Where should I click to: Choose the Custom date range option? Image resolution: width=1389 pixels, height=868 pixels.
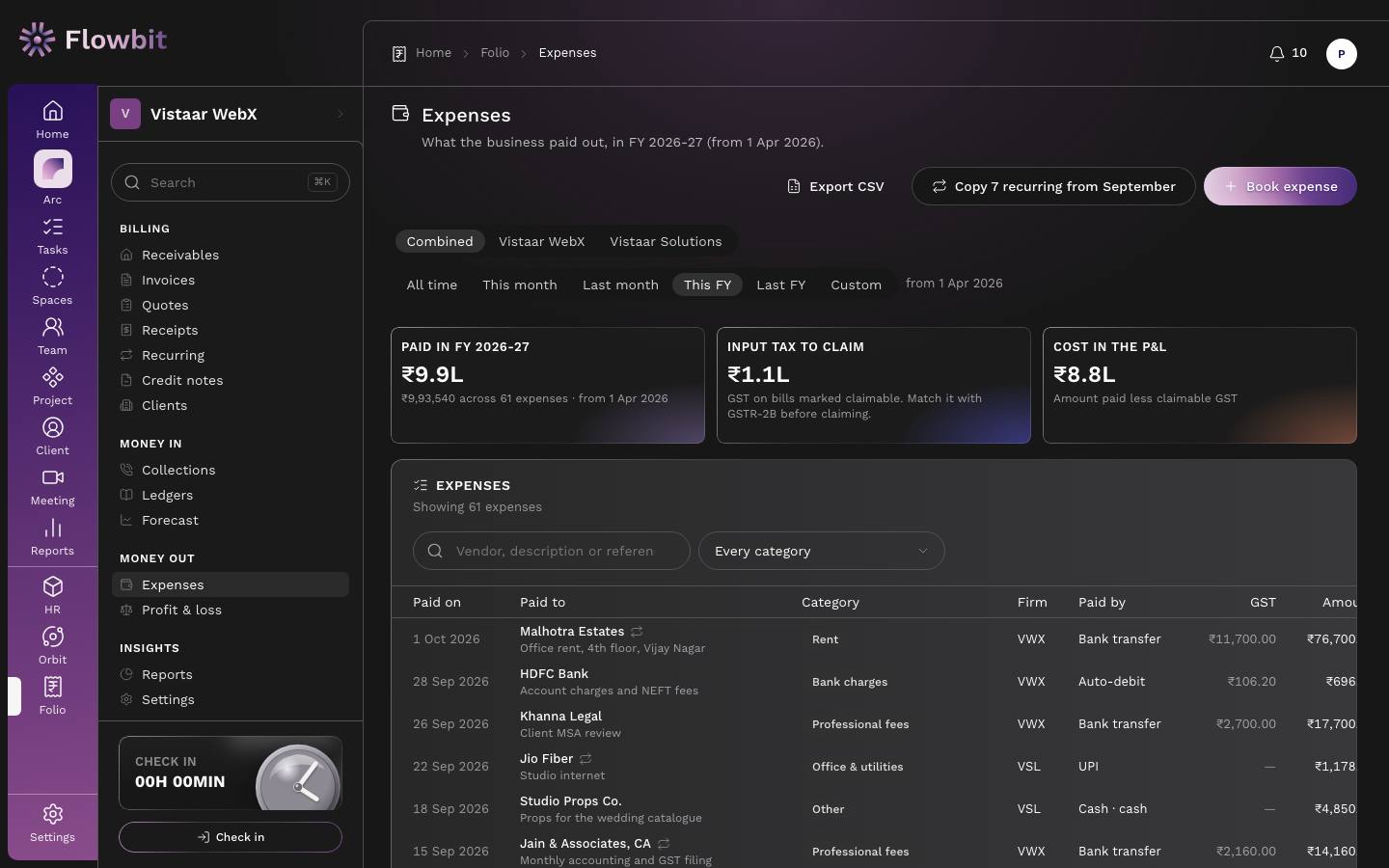pos(856,285)
